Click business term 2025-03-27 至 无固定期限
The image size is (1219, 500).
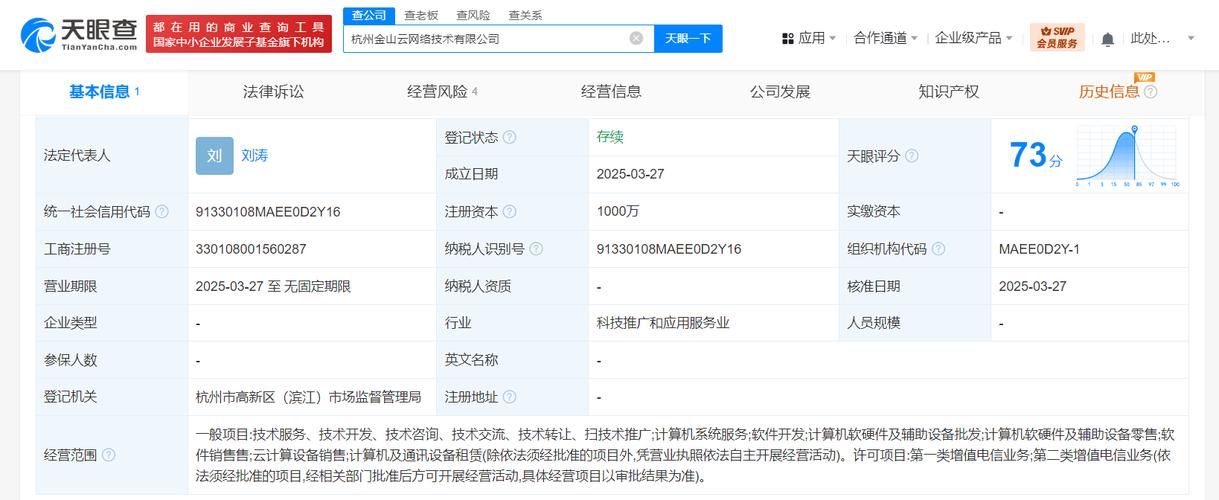273,286
